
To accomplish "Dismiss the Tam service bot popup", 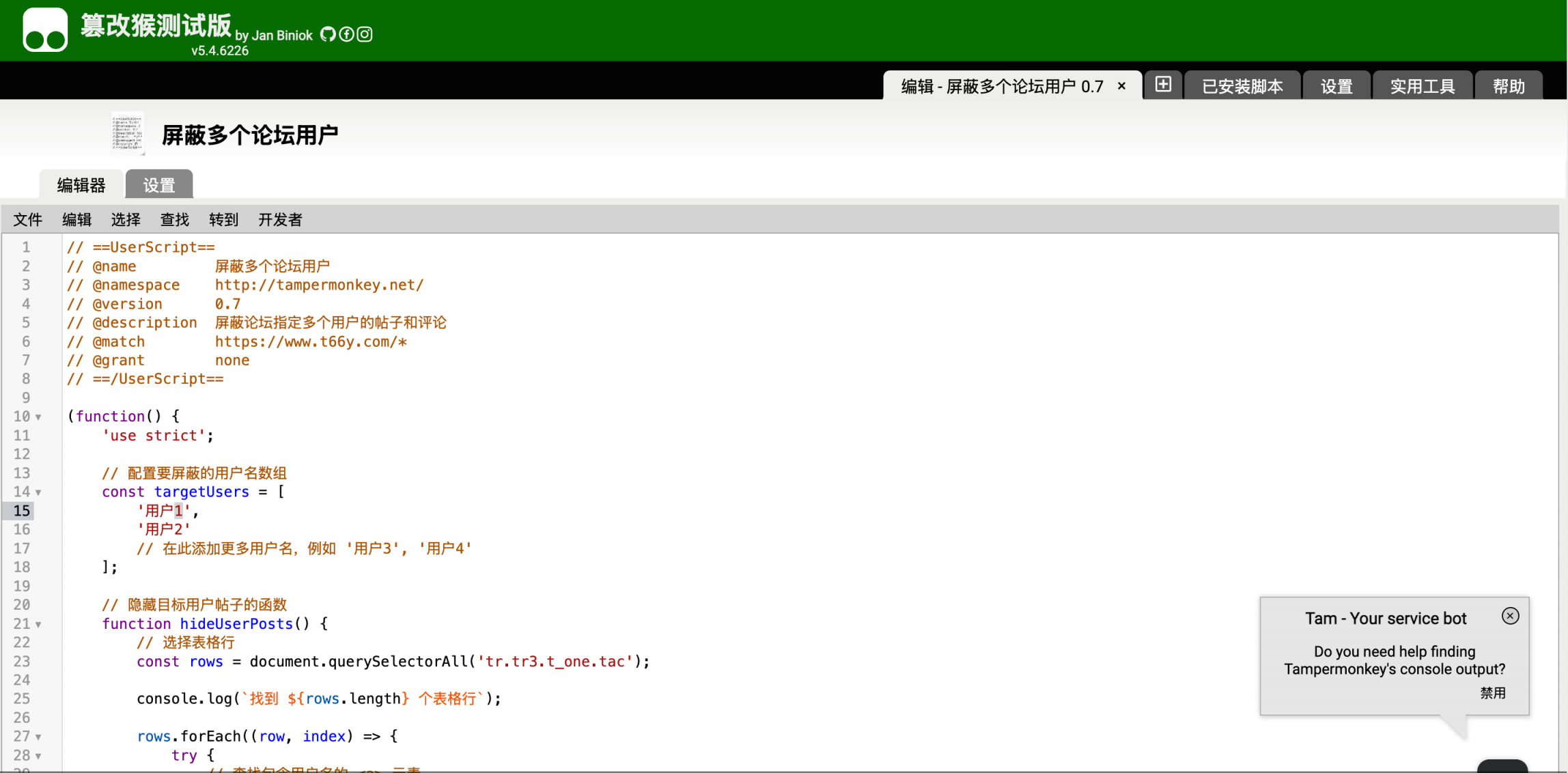I will coord(1510,616).
